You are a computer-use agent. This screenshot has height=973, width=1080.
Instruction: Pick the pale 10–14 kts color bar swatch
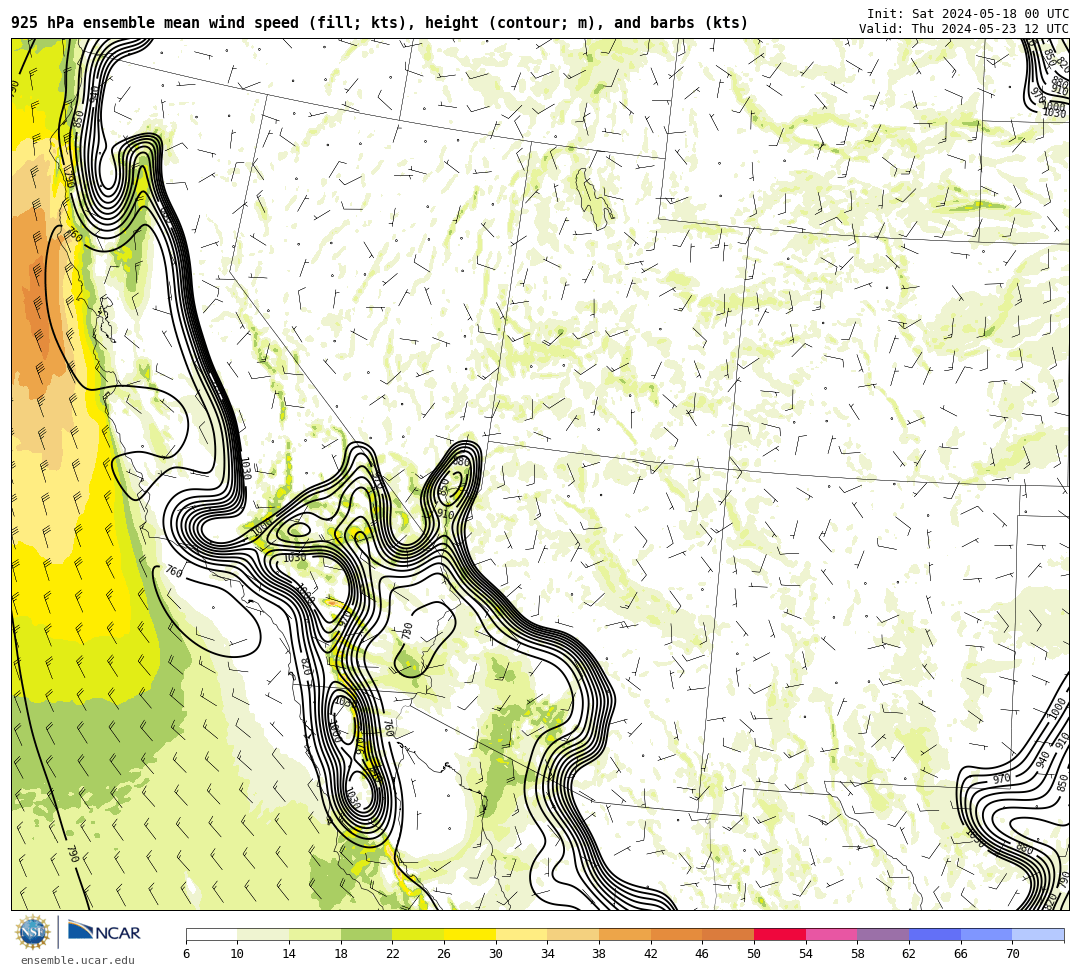point(263,934)
